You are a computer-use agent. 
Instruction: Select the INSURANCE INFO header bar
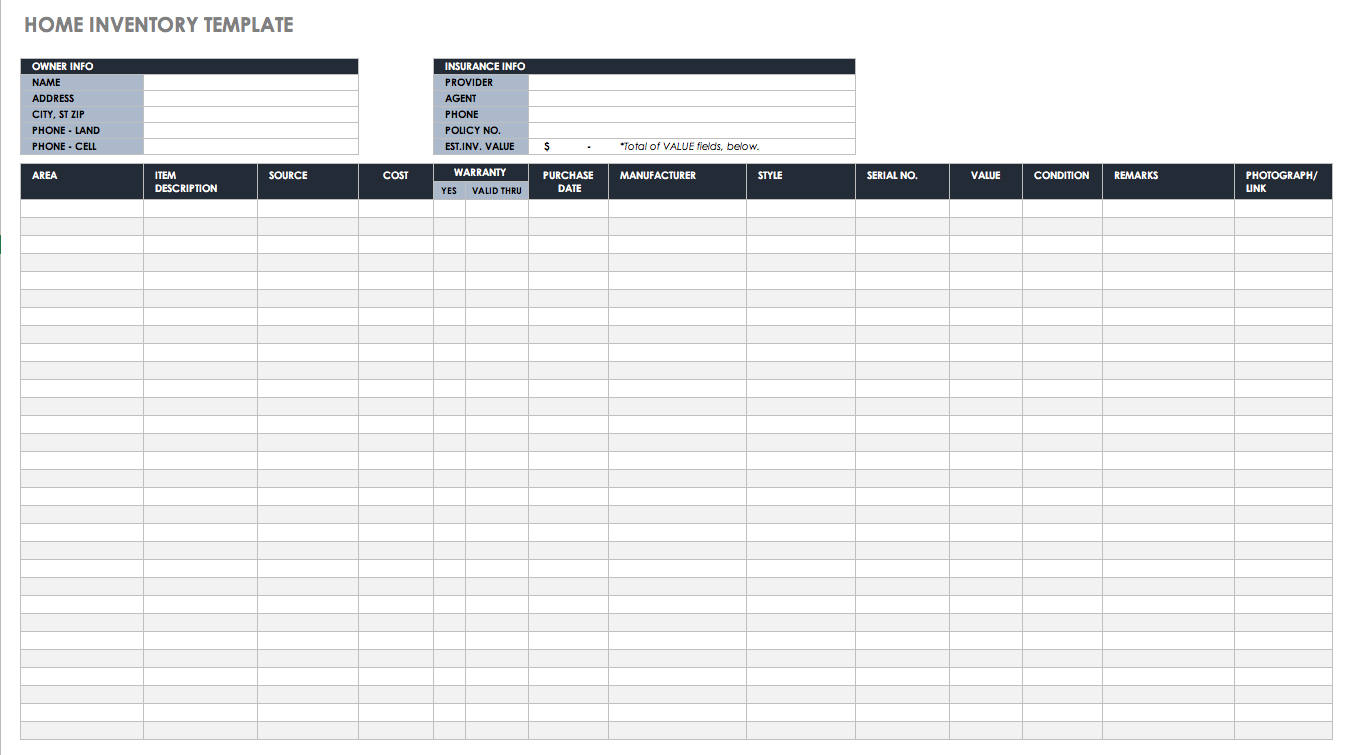tap(643, 66)
